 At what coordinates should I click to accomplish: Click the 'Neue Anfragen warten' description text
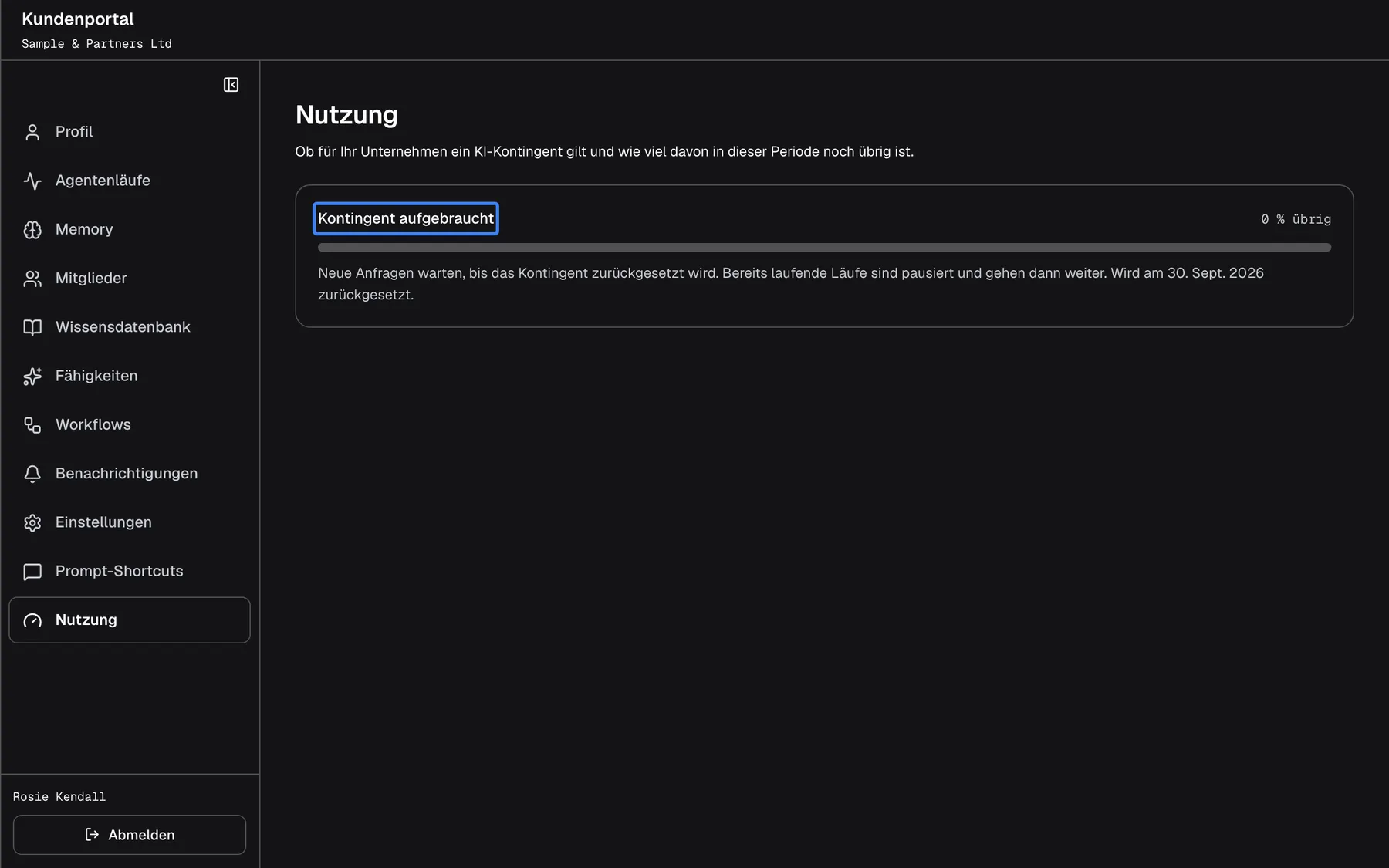[x=791, y=284]
